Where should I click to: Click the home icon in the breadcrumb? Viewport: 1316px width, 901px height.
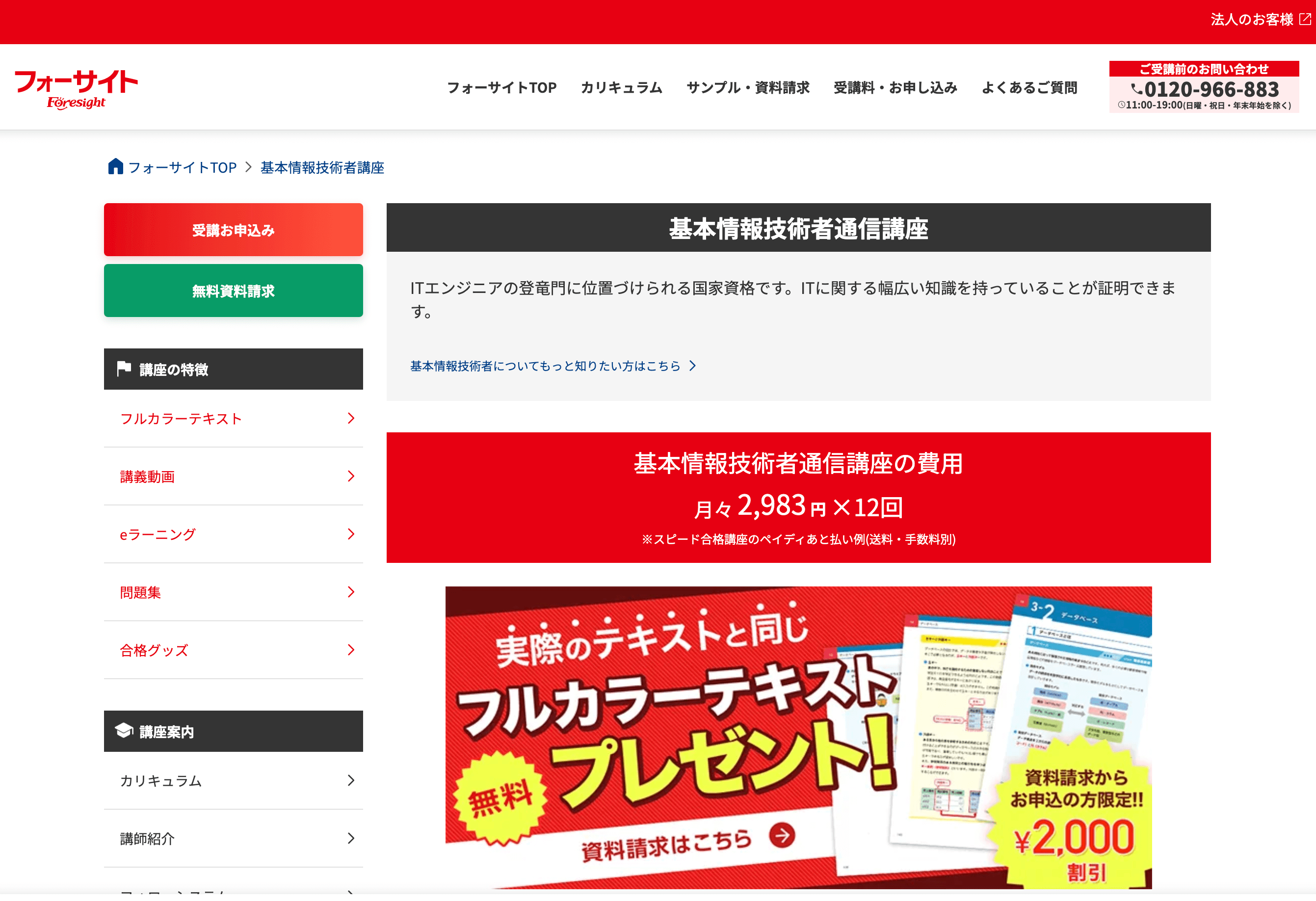[115, 166]
